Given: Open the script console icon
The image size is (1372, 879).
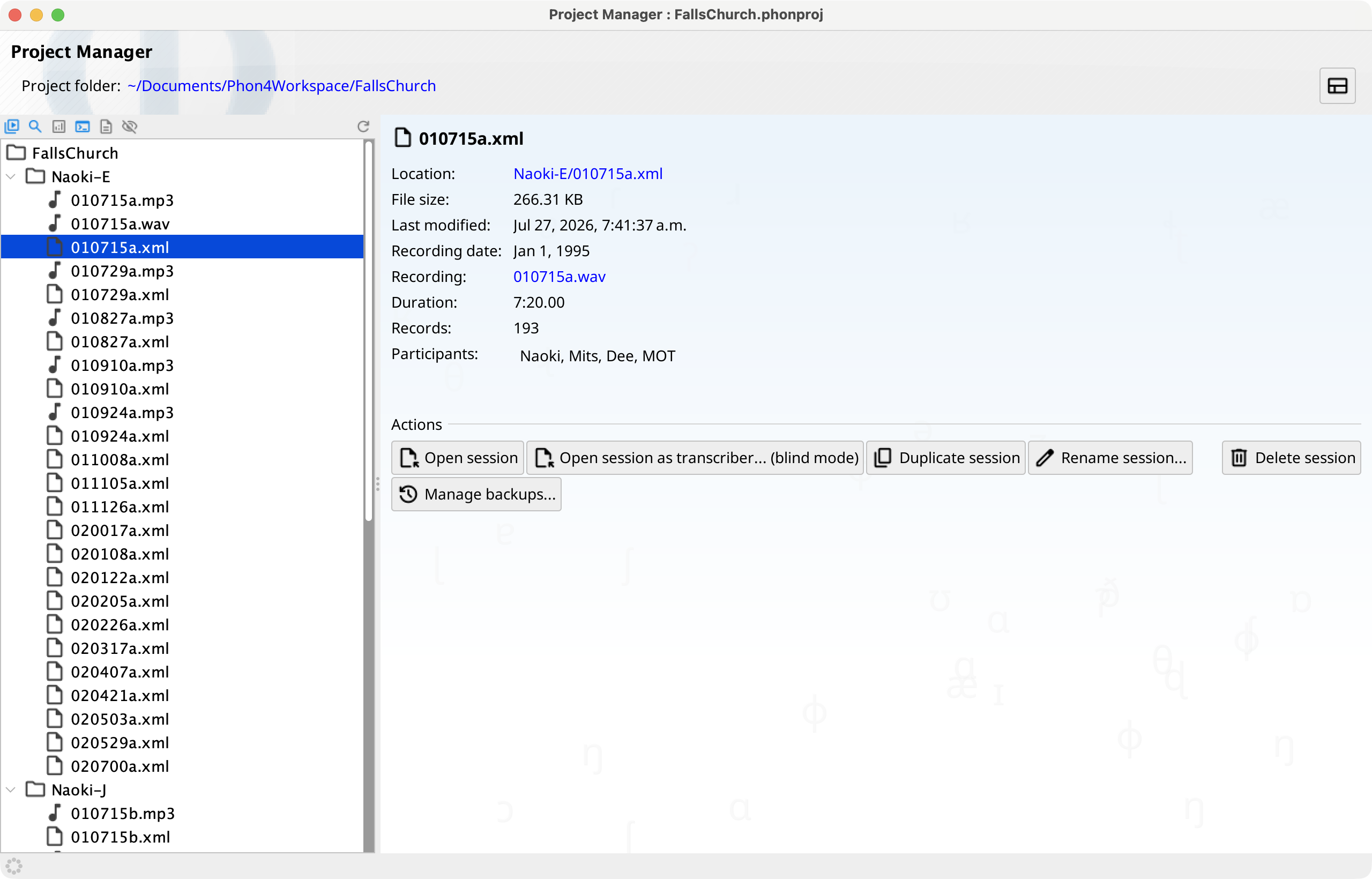Looking at the screenshot, I should click(x=83, y=126).
